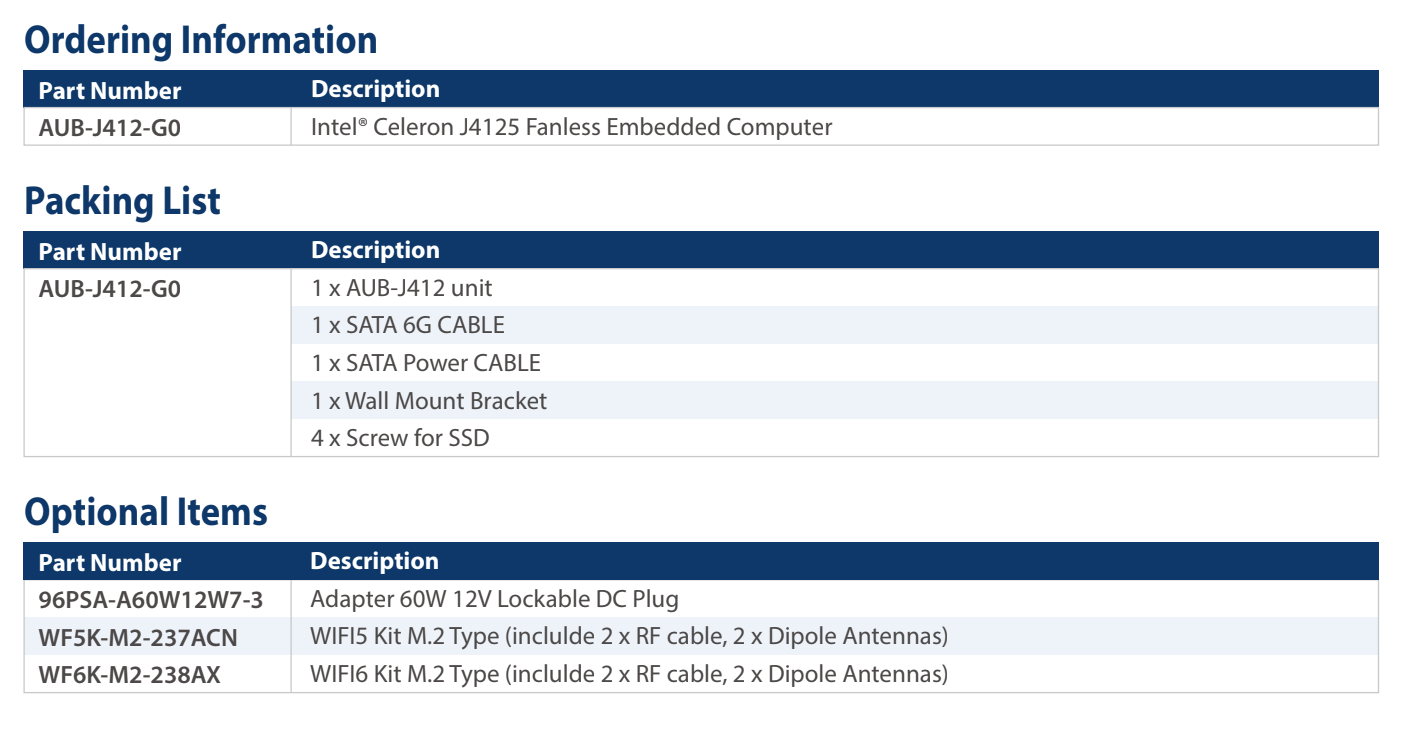Click Description header in Ordering Information table
This screenshot has width=1406, height=746.
click(x=375, y=89)
